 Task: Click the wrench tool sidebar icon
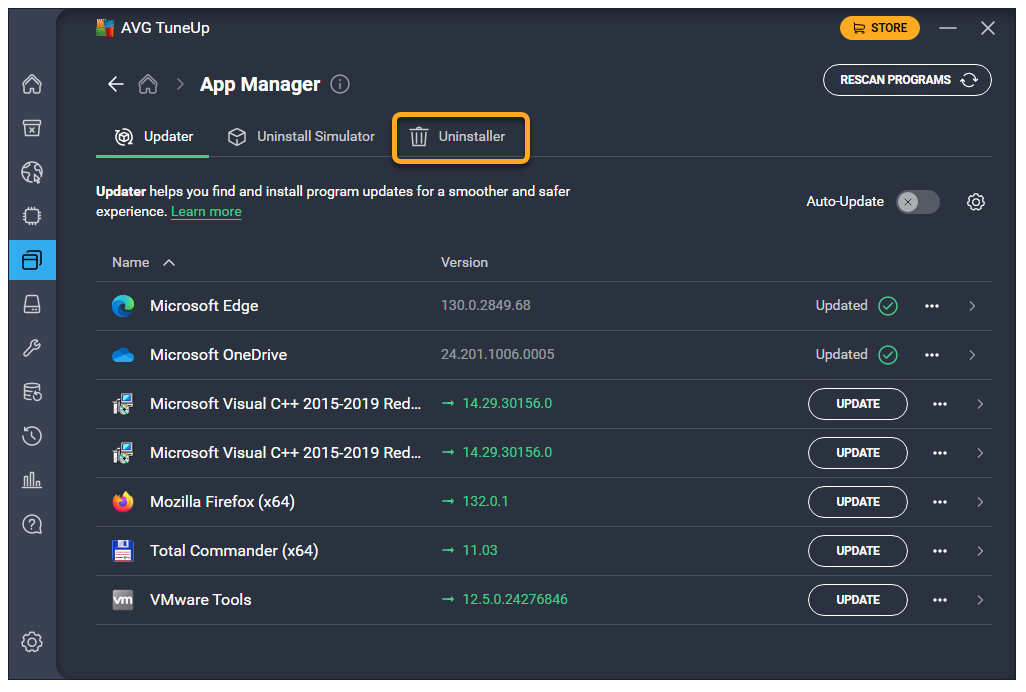(x=32, y=348)
